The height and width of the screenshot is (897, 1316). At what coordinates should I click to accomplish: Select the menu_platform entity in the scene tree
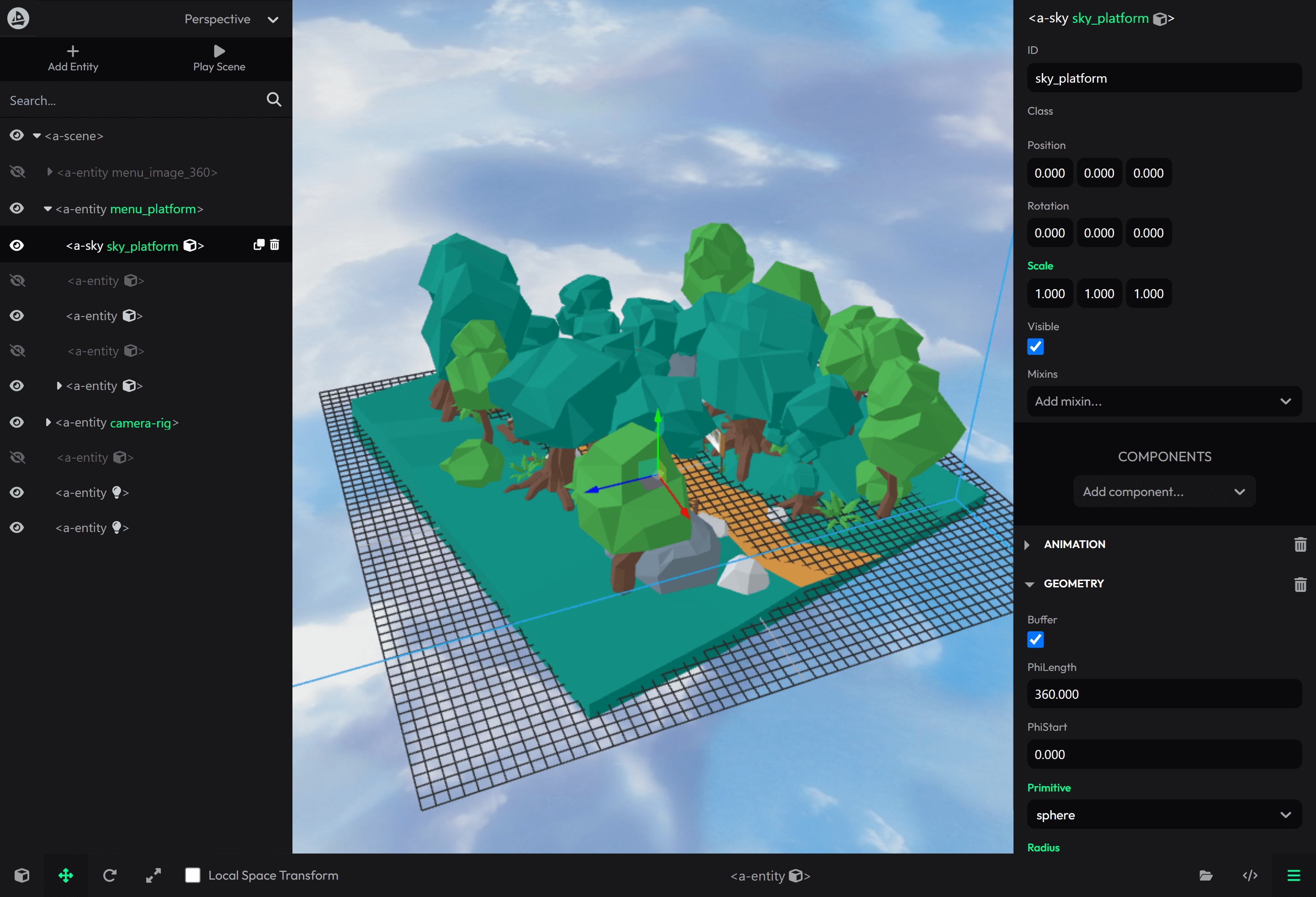tap(153, 209)
